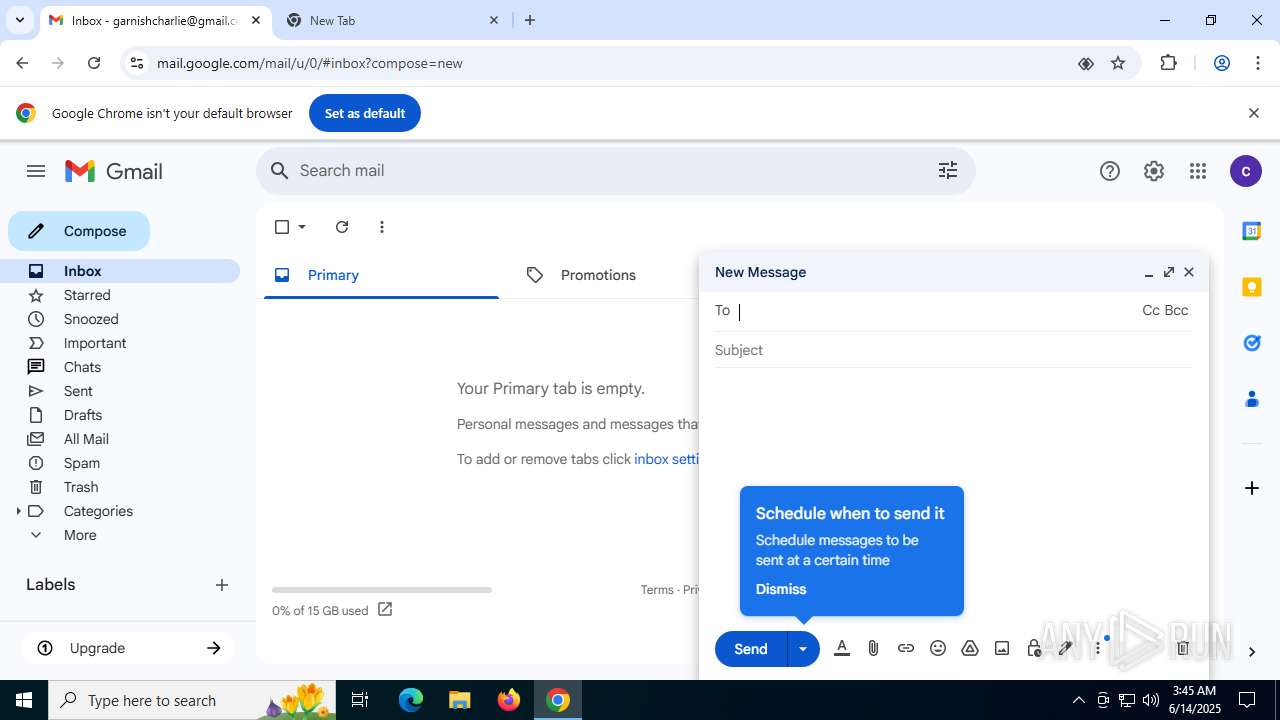Open the Drafts folder
Screen dimensions: 1280x720
tap(83, 415)
